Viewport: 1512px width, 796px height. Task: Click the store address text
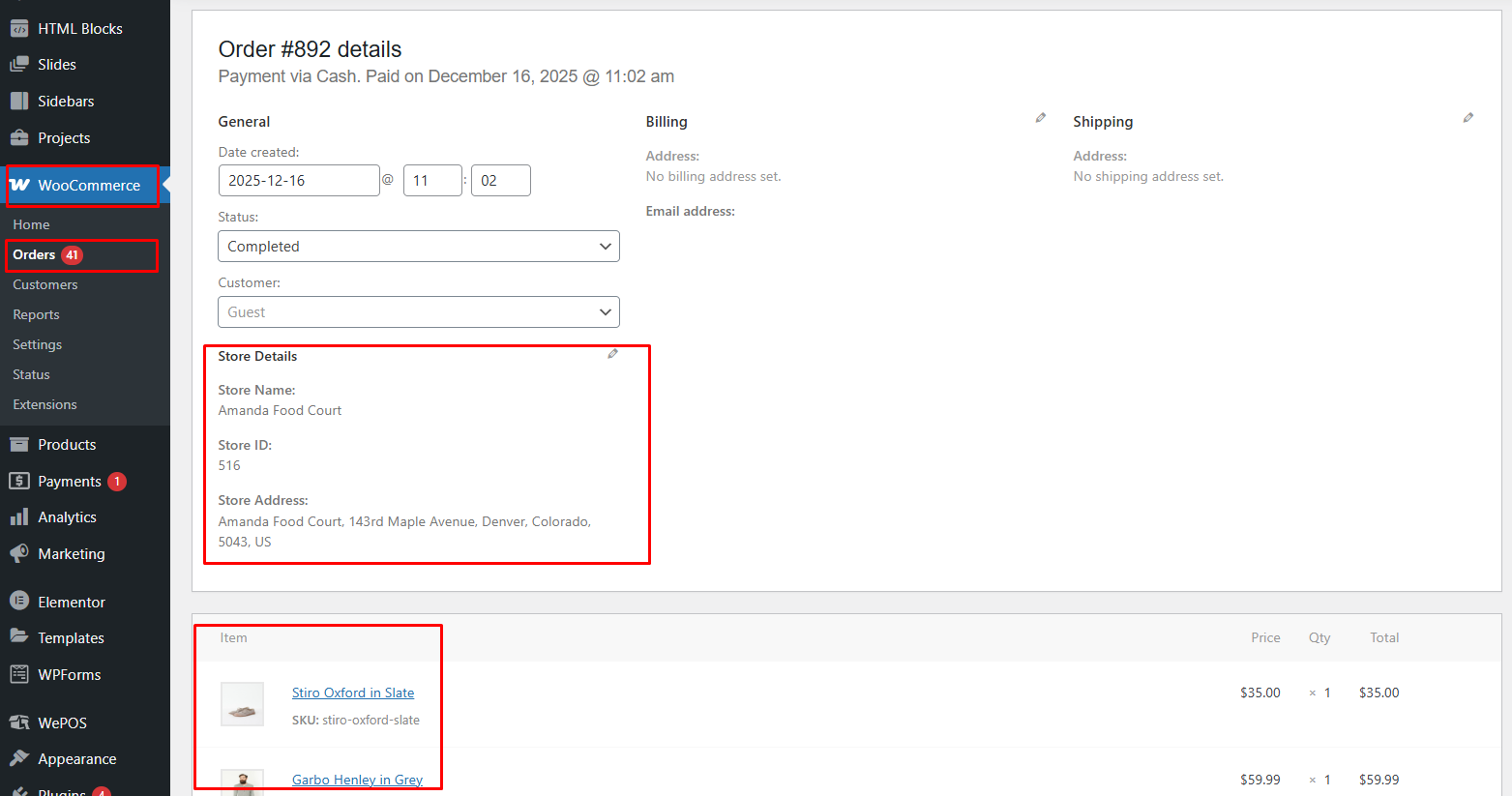(x=404, y=531)
